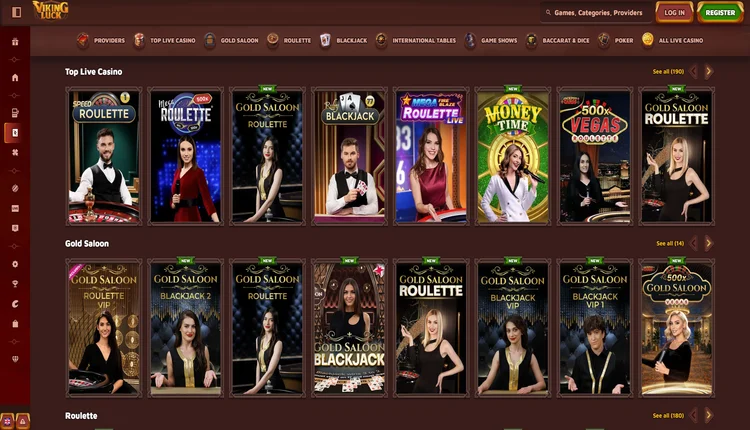Open the Poker category tab
750x430 pixels.
[x=616, y=41]
